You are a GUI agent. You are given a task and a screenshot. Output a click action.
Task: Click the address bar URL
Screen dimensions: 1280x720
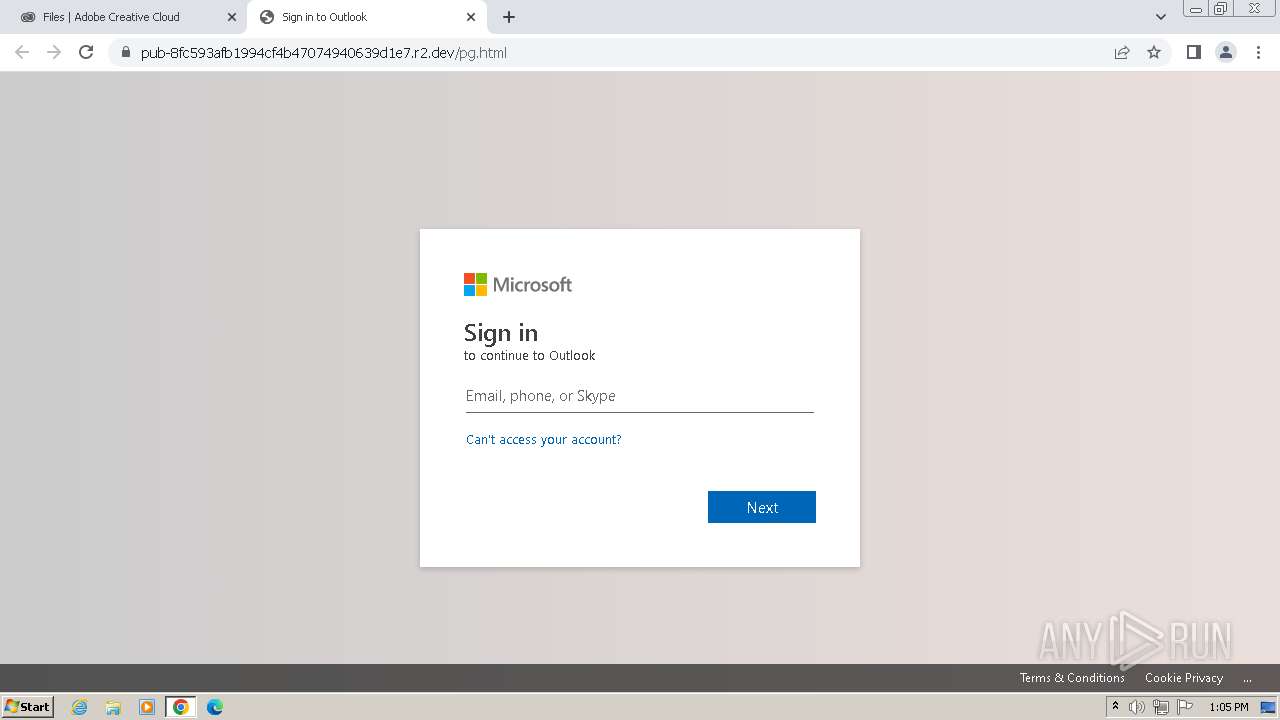point(324,53)
